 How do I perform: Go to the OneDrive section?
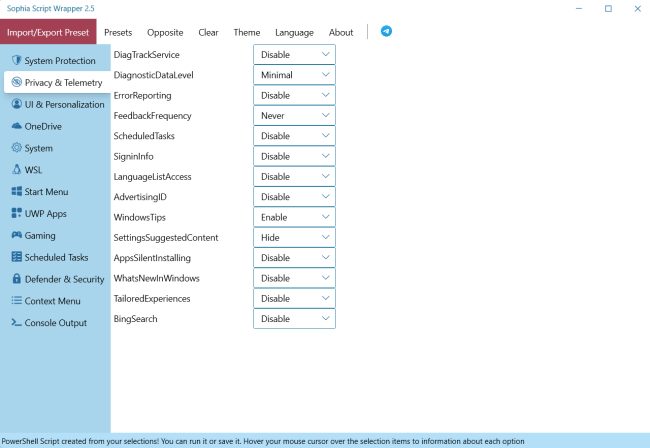click(x=56, y=126)
